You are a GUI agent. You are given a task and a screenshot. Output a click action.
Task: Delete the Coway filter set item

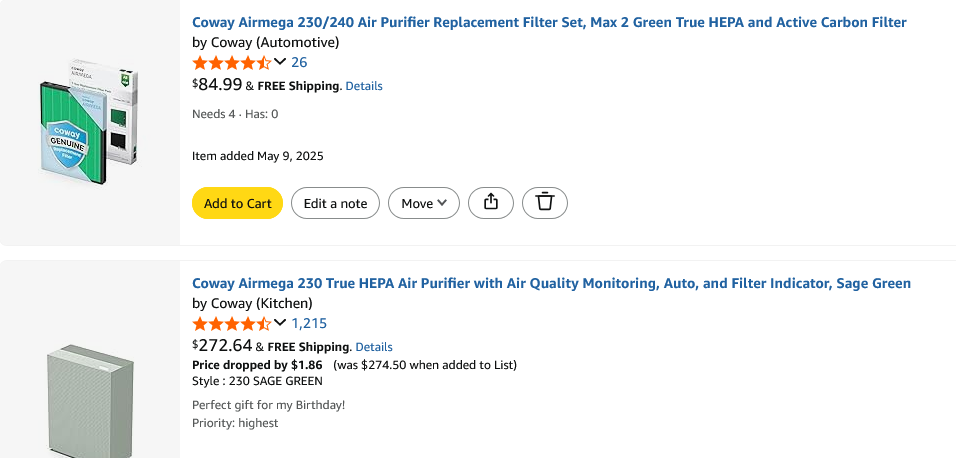(x=544, y=203)
